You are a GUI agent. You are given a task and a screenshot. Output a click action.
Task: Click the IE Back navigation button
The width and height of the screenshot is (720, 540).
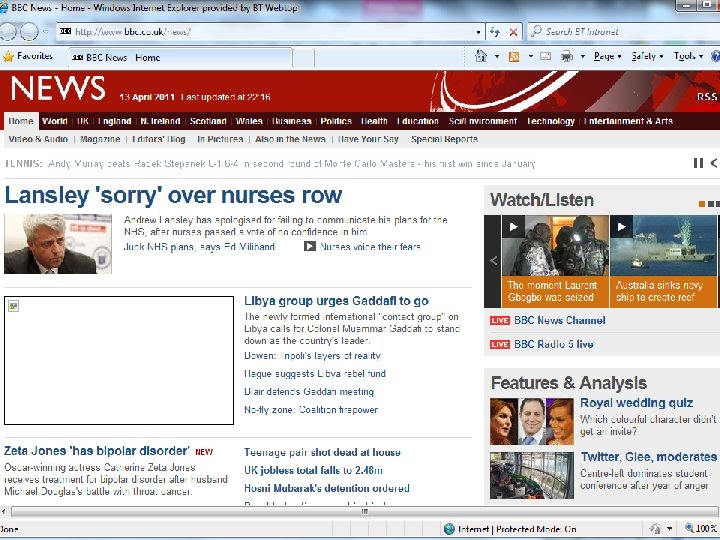coord(7,32)
